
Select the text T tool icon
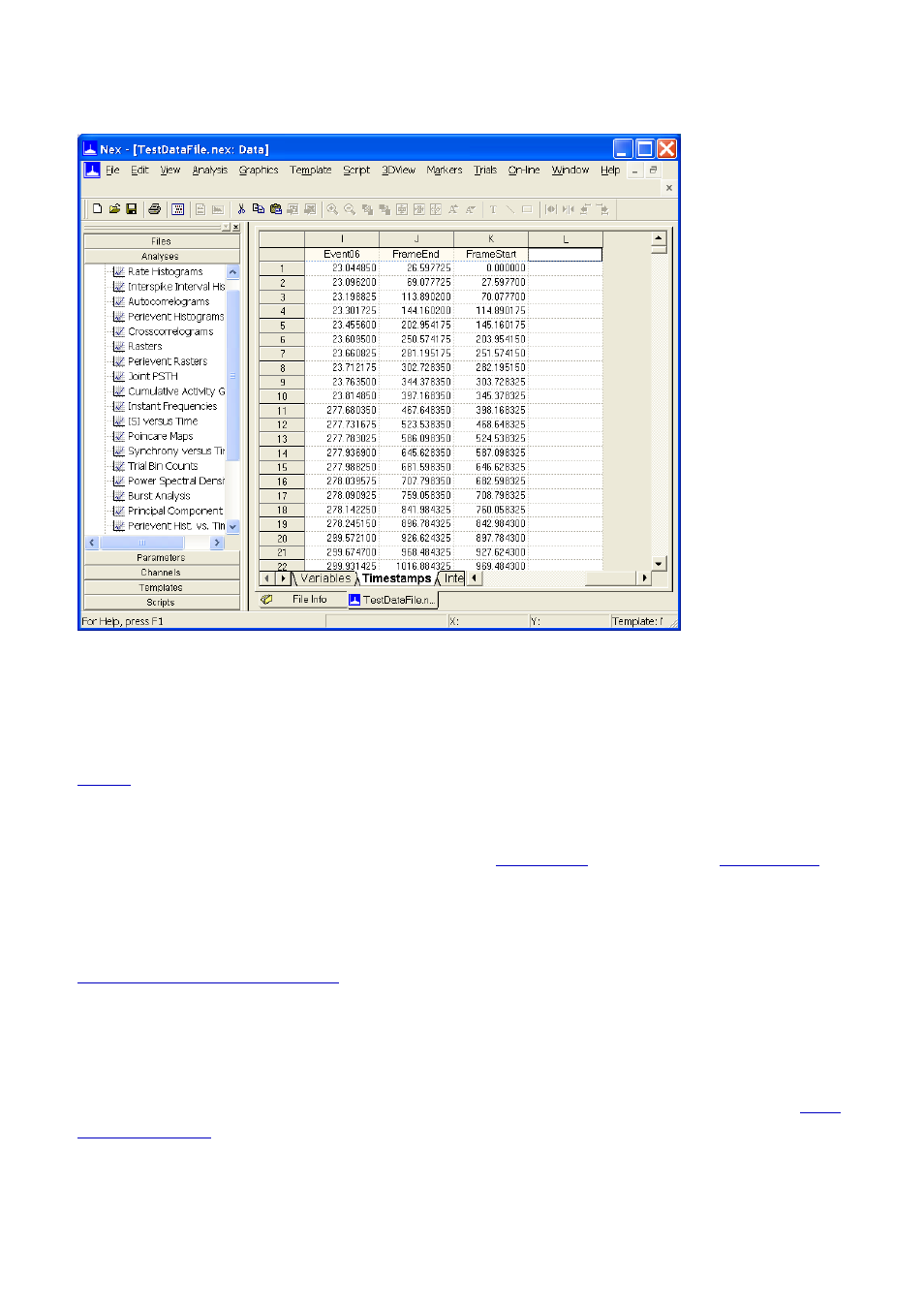(493, 209)
